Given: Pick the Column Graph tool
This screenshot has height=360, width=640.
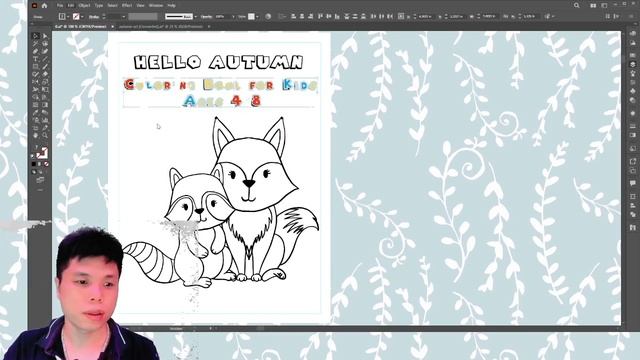Looking at the screenshot, I should click(45, 120).
